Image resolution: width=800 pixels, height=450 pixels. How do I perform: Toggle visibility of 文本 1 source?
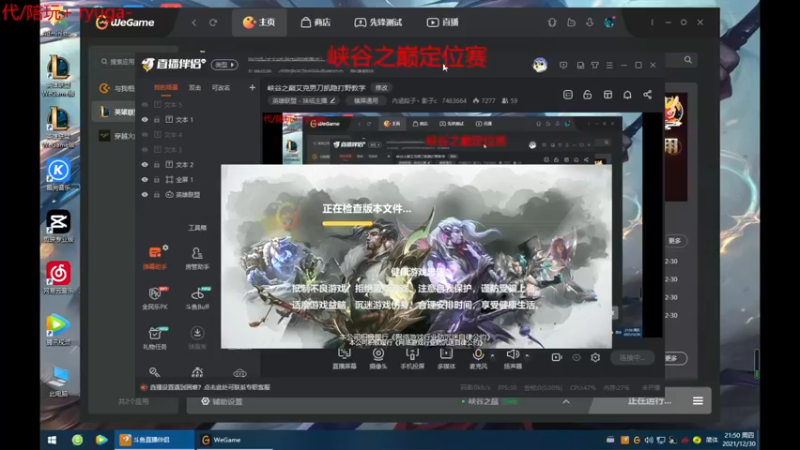pyautogui.click(x=145, y=119)
